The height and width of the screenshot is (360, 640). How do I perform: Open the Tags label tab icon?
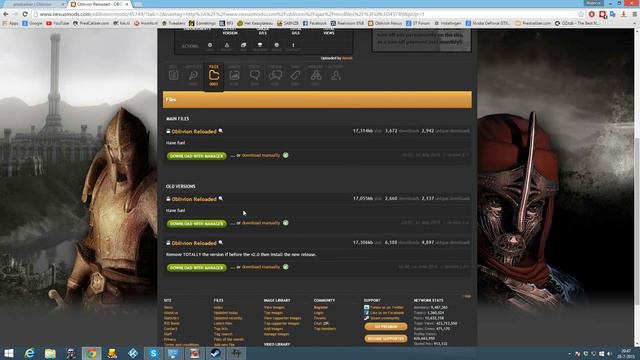click(295, 75)
